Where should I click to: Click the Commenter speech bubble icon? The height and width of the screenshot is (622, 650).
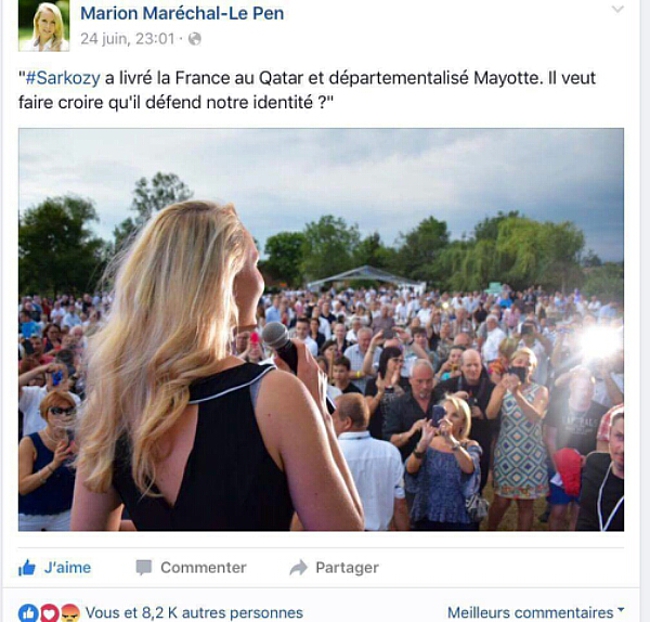tap(143, 567)
